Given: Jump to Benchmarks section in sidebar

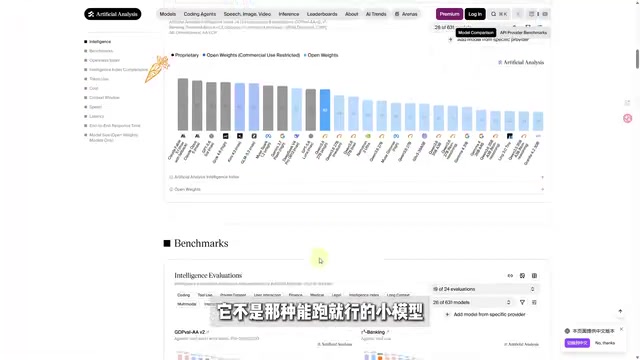Looking at the screenshot, I should (x=101, y=51).
